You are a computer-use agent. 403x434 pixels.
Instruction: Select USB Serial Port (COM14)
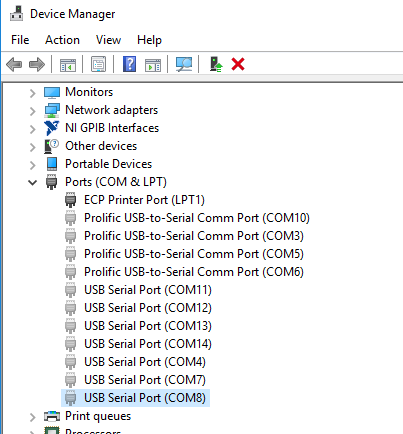tap(148, 344)
